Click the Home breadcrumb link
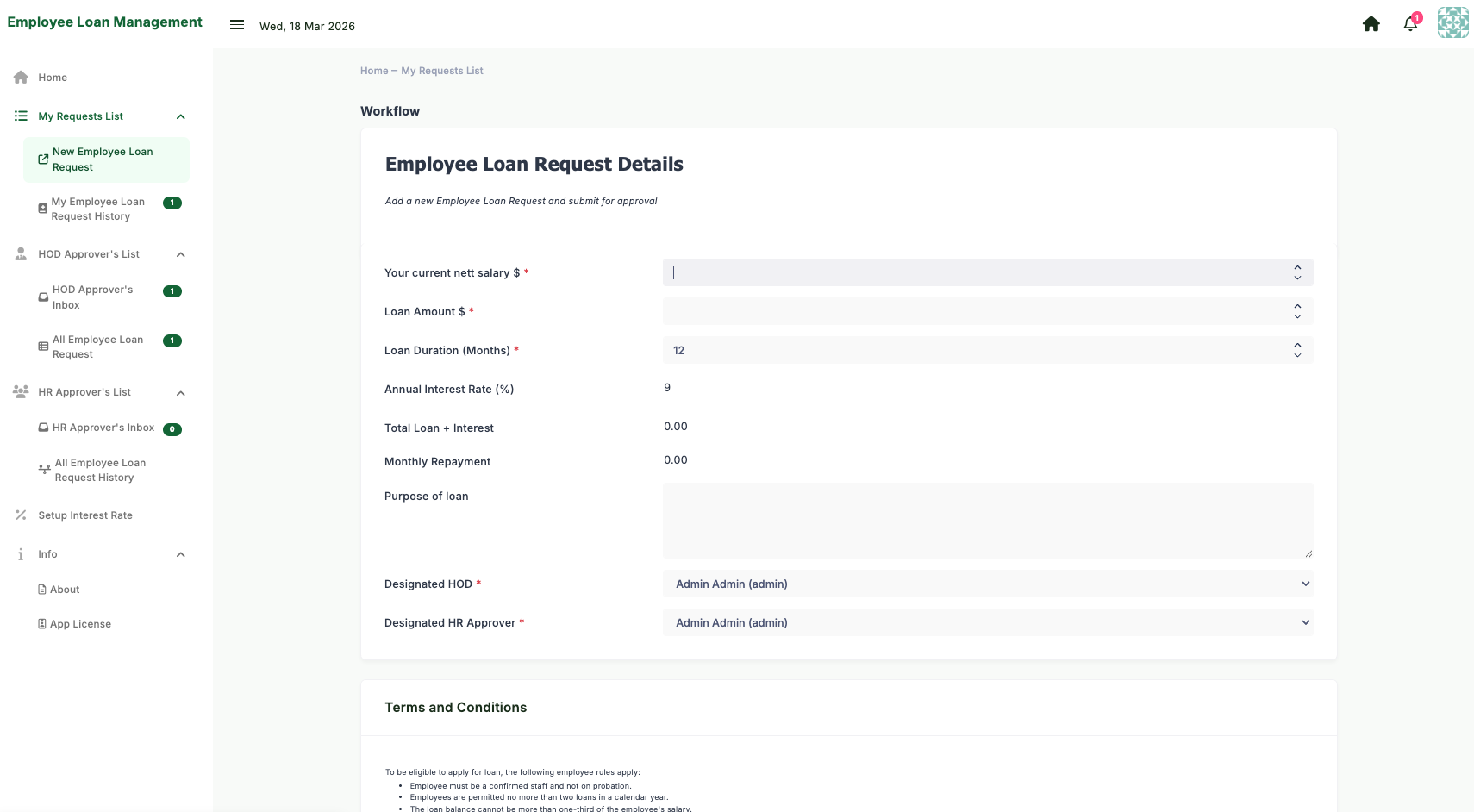This screenshot has height=812, width=1474. click(374, 71)
